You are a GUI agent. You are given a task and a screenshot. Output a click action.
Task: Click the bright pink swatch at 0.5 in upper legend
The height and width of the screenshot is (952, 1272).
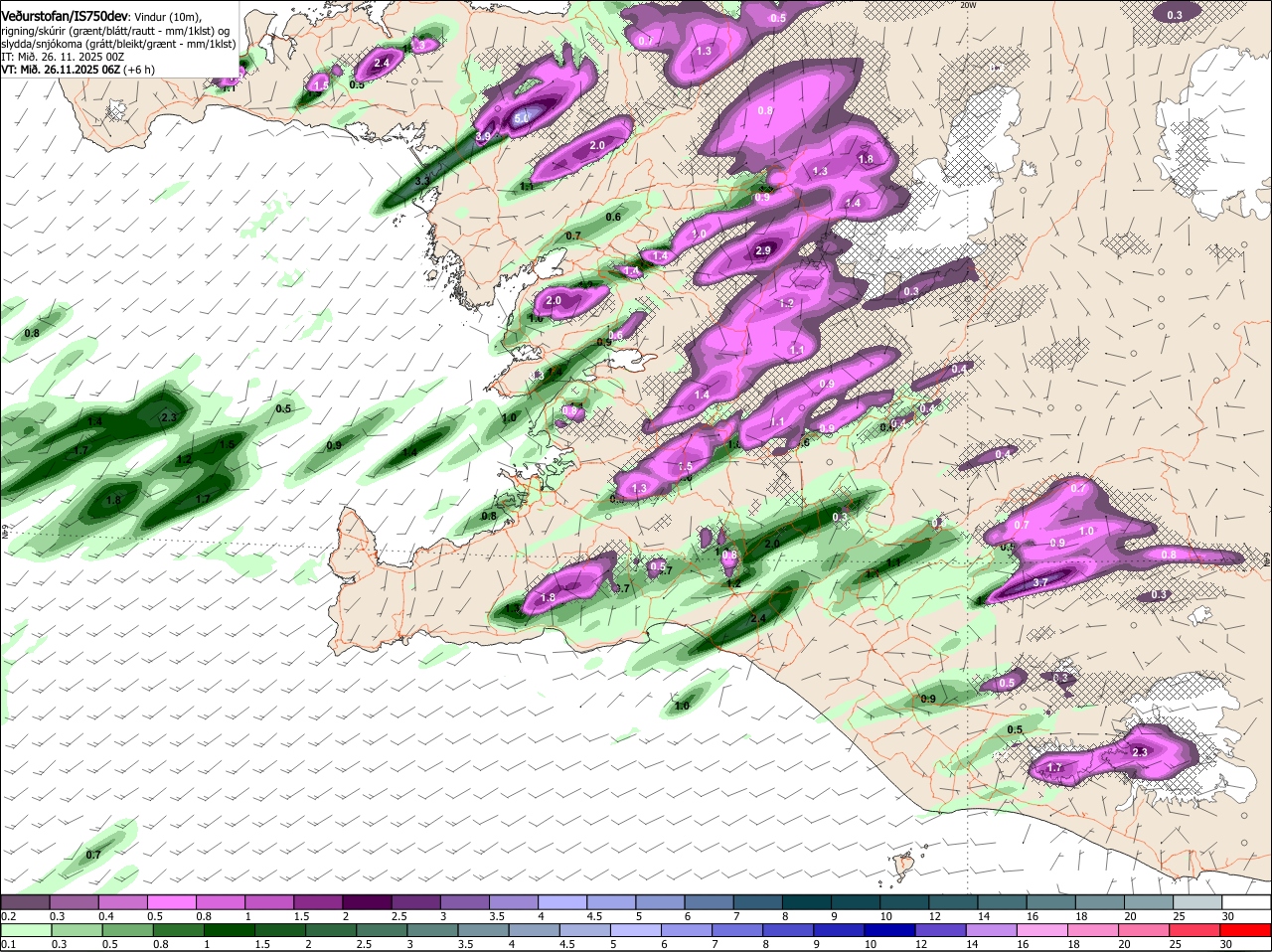tap(173, 901)
